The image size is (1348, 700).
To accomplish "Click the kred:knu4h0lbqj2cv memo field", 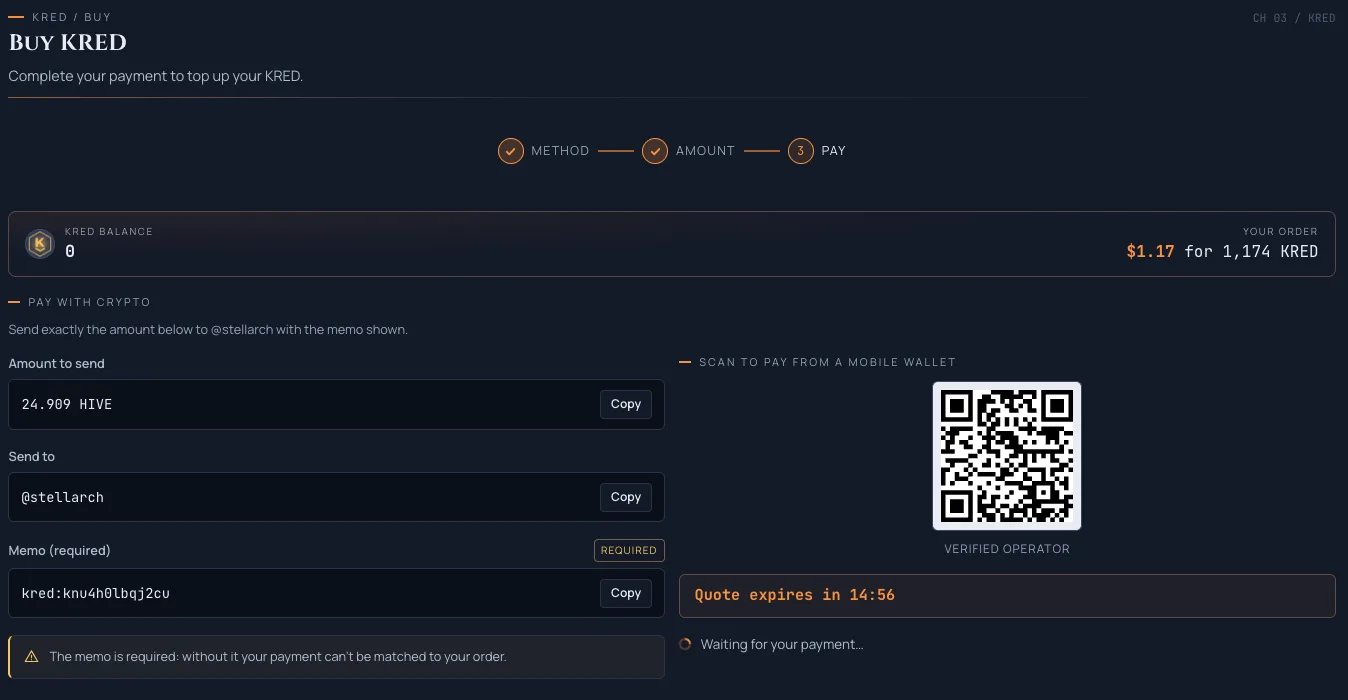I will coord(336,593).
